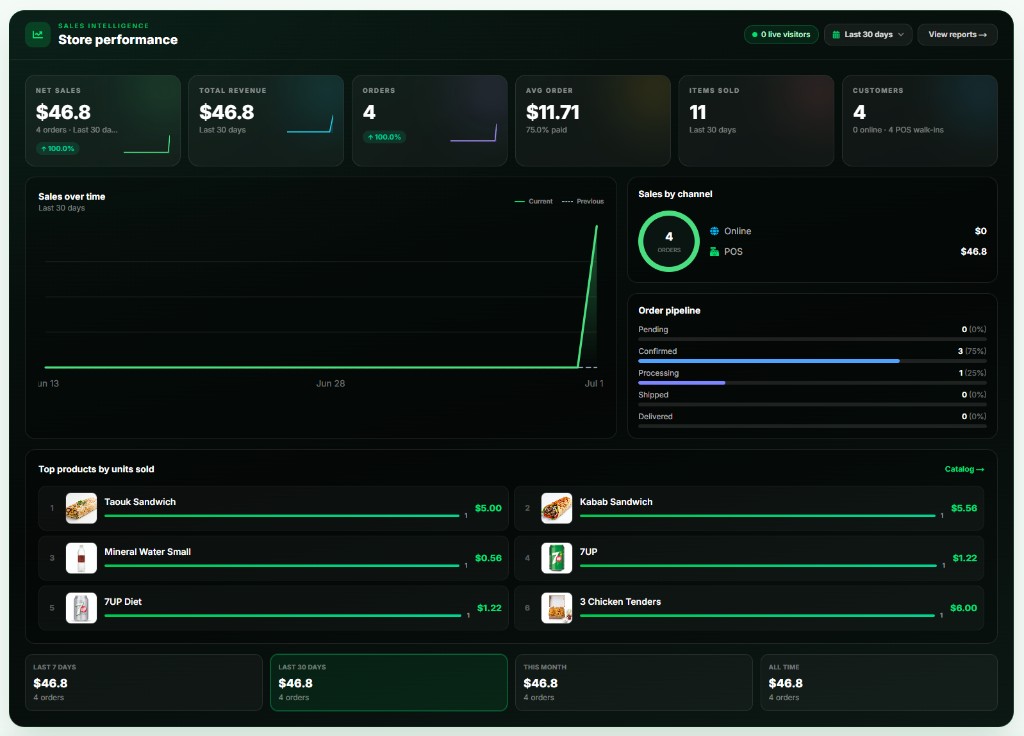Click the Processing pipeline progress bar
The image size is (1024, 736).
812,383
